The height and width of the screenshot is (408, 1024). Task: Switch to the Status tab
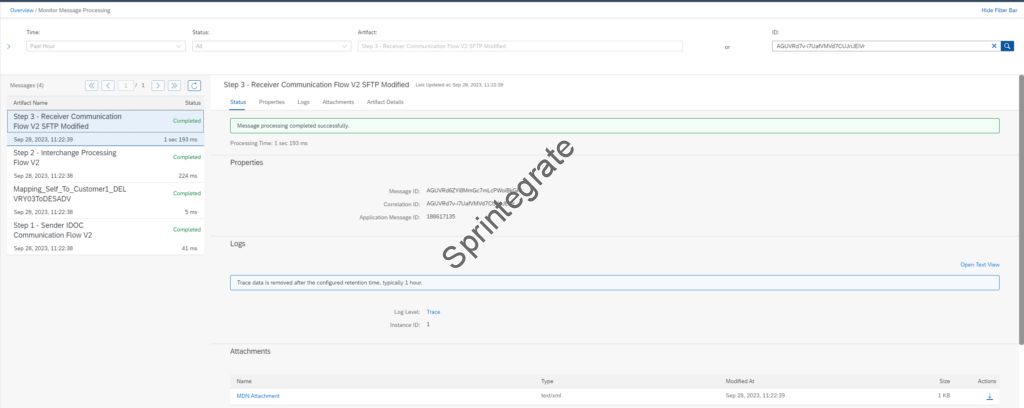click(x=238, y=102)
